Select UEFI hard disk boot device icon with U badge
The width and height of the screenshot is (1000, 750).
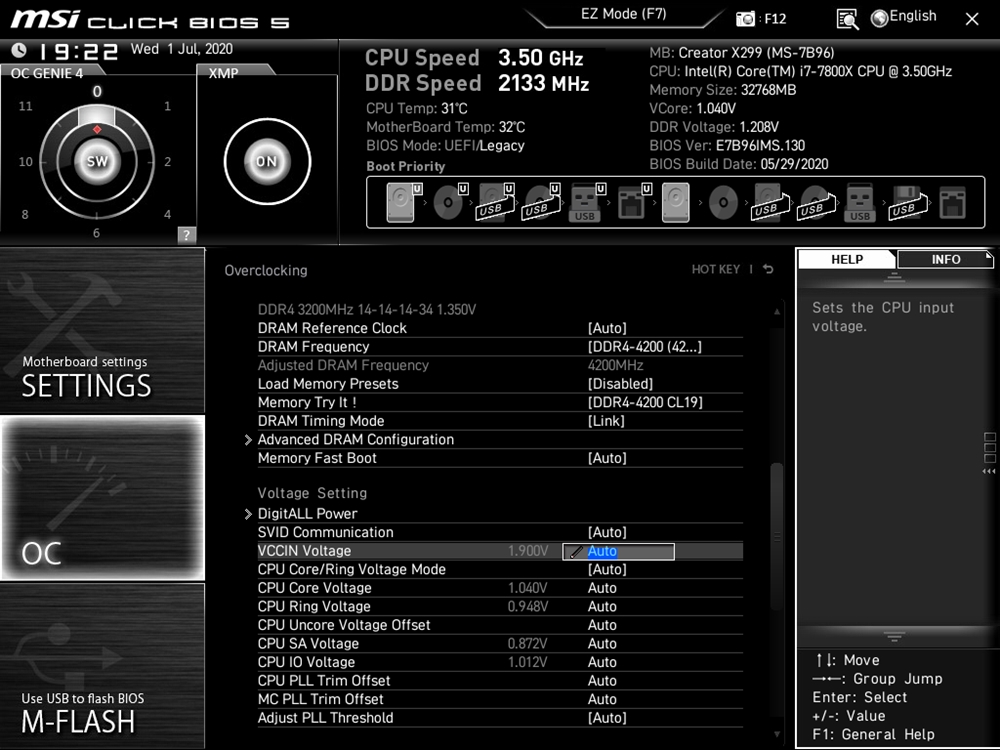point(403,203)
